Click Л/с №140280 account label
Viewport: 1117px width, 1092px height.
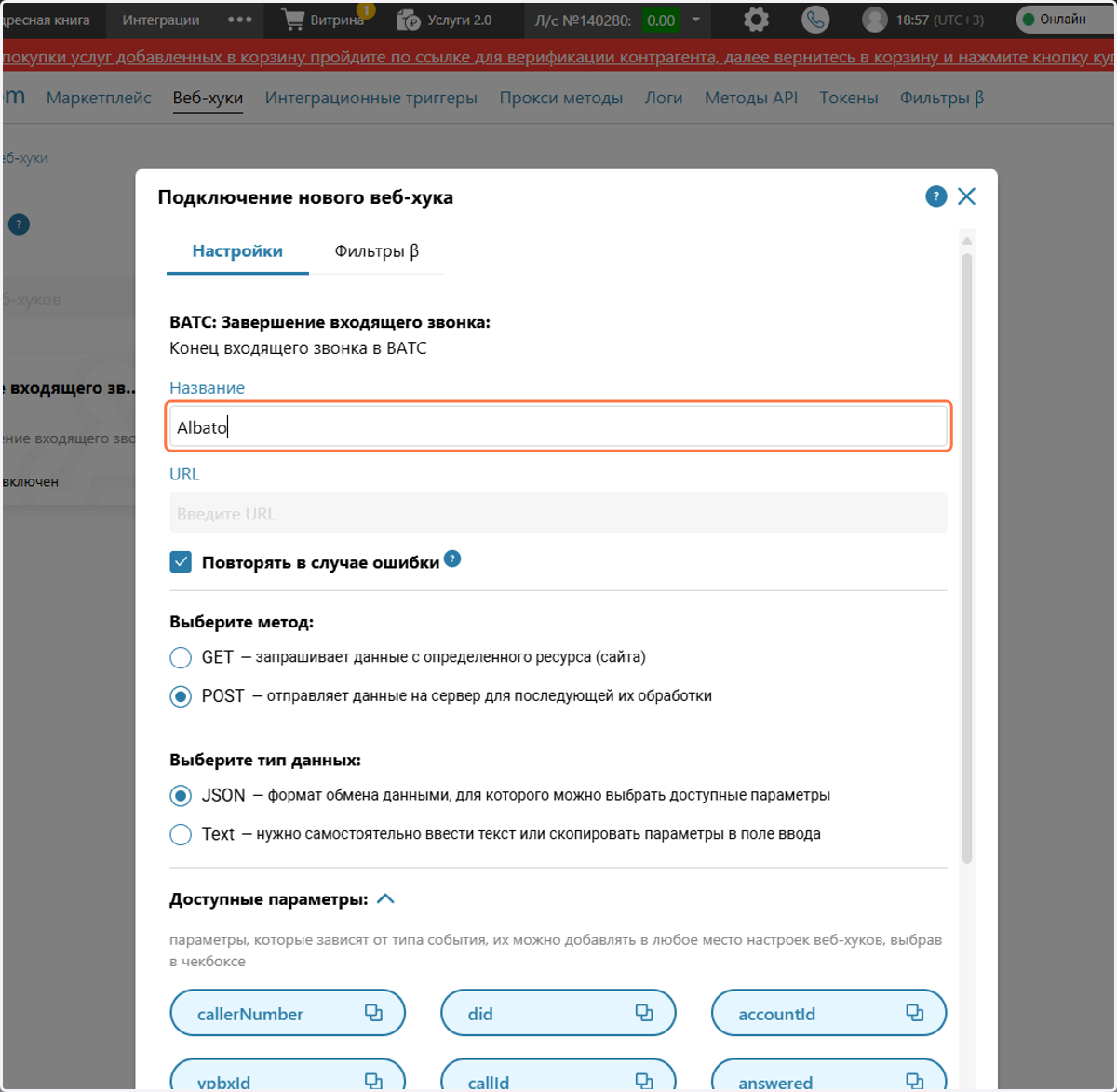click(x=583, y=20)
